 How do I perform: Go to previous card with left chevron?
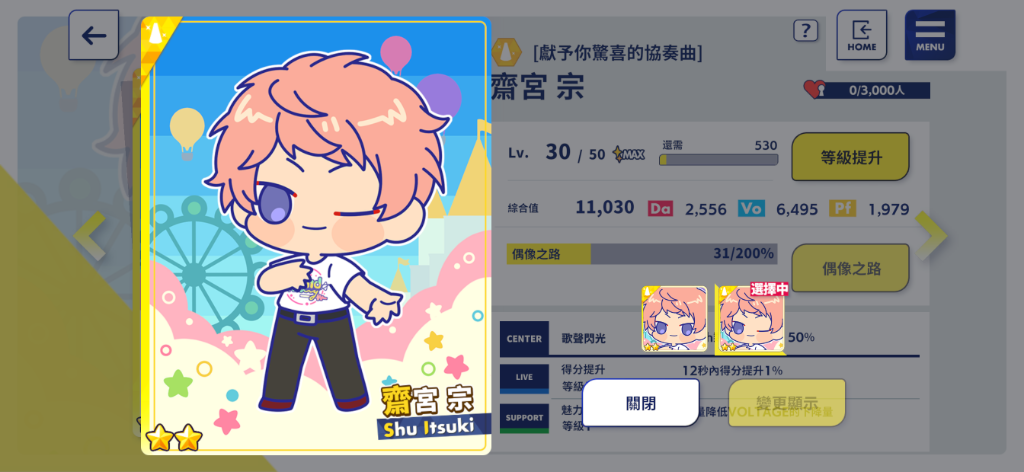89,236
